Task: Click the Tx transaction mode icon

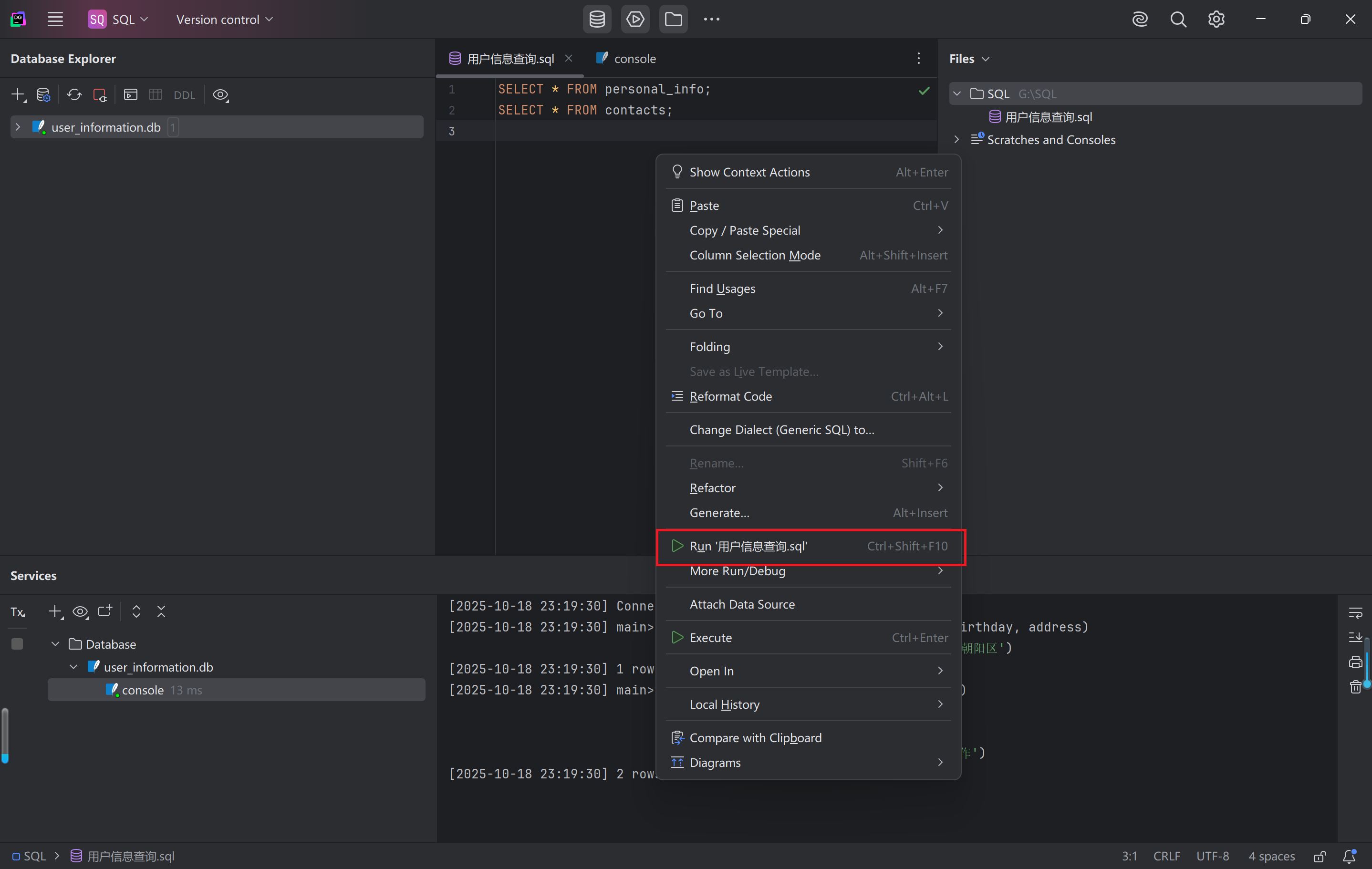Action: (x=18, y=612)
